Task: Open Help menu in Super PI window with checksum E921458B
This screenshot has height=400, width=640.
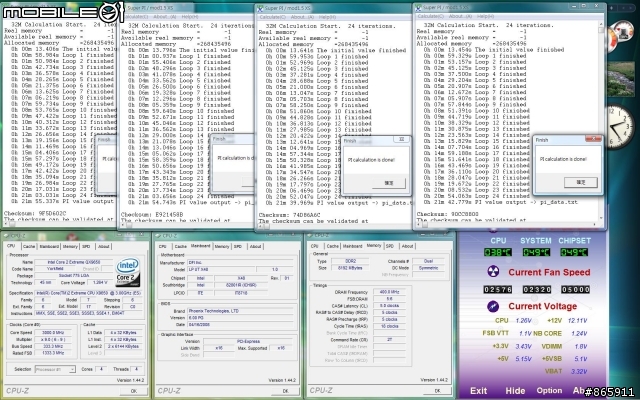Action: [190, 17]
